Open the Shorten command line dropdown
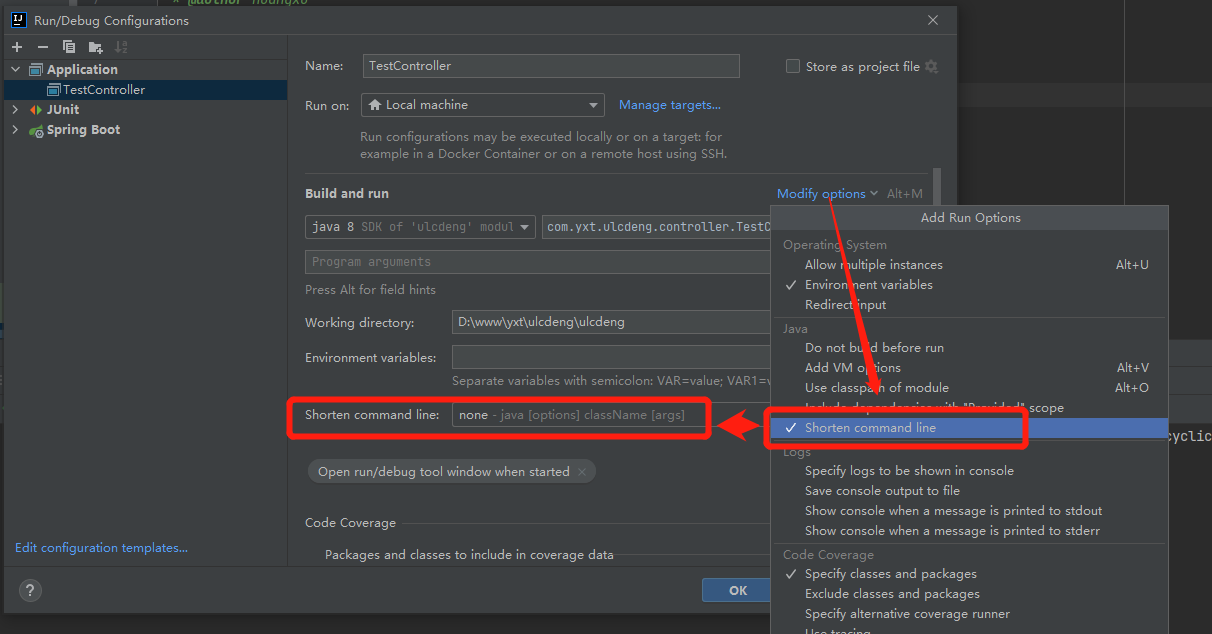 580,414
